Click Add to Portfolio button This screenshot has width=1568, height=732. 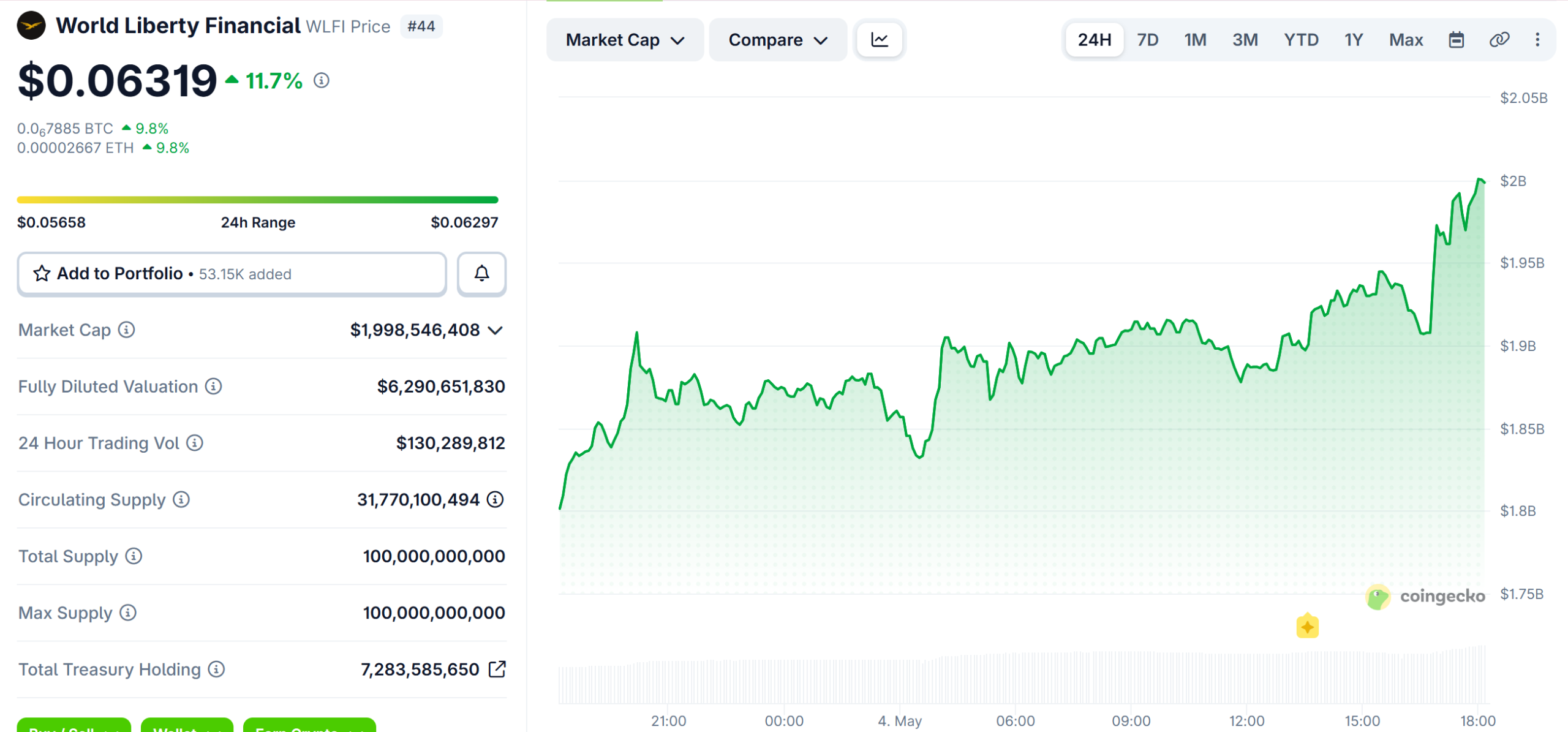pos(232,274)
